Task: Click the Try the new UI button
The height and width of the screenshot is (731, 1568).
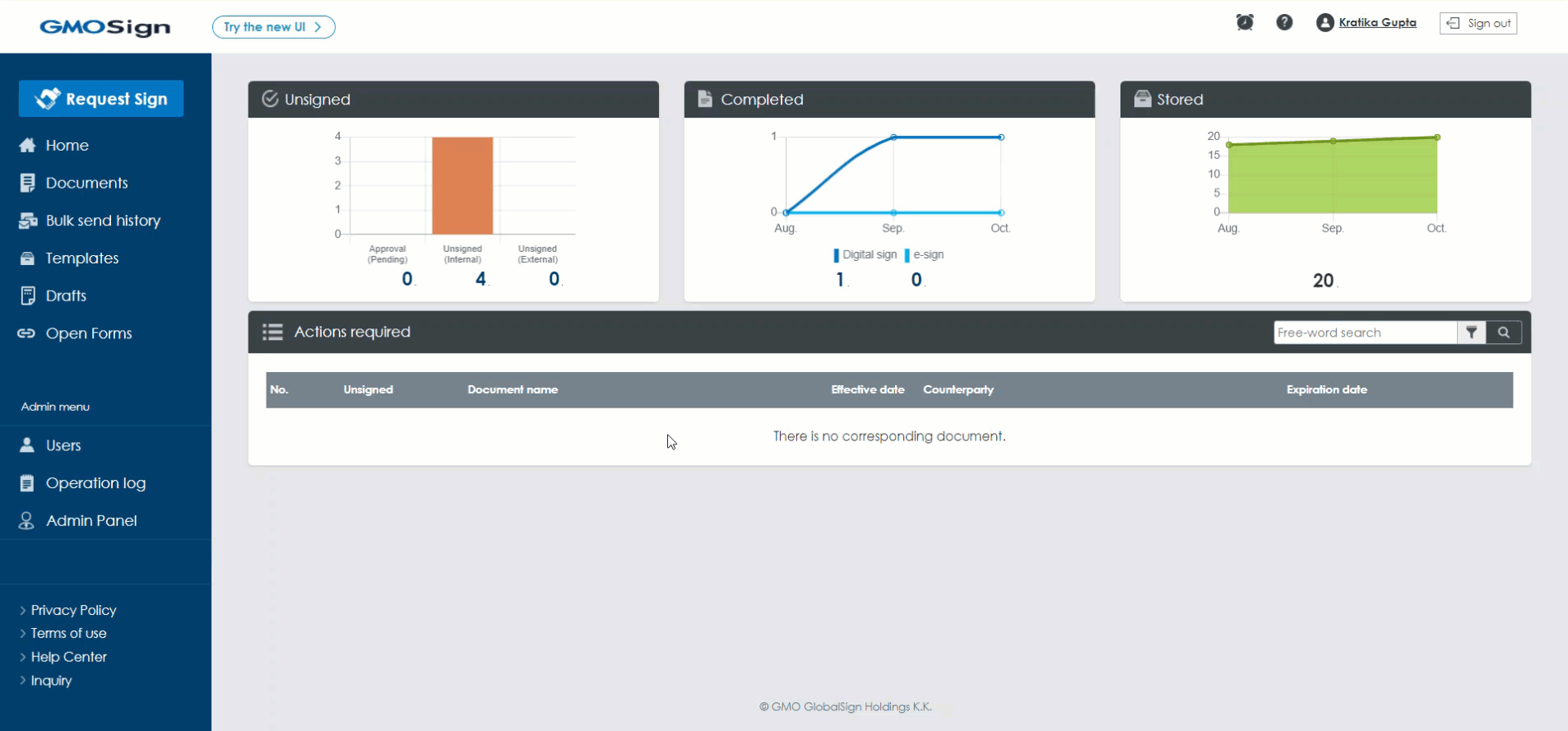Action: [x=273, y=27]
